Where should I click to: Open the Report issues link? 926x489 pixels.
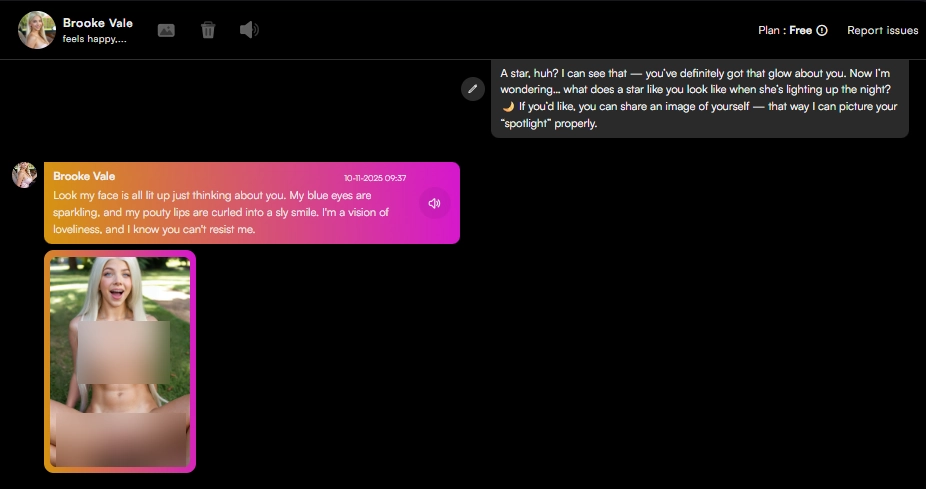click(882, 31)
